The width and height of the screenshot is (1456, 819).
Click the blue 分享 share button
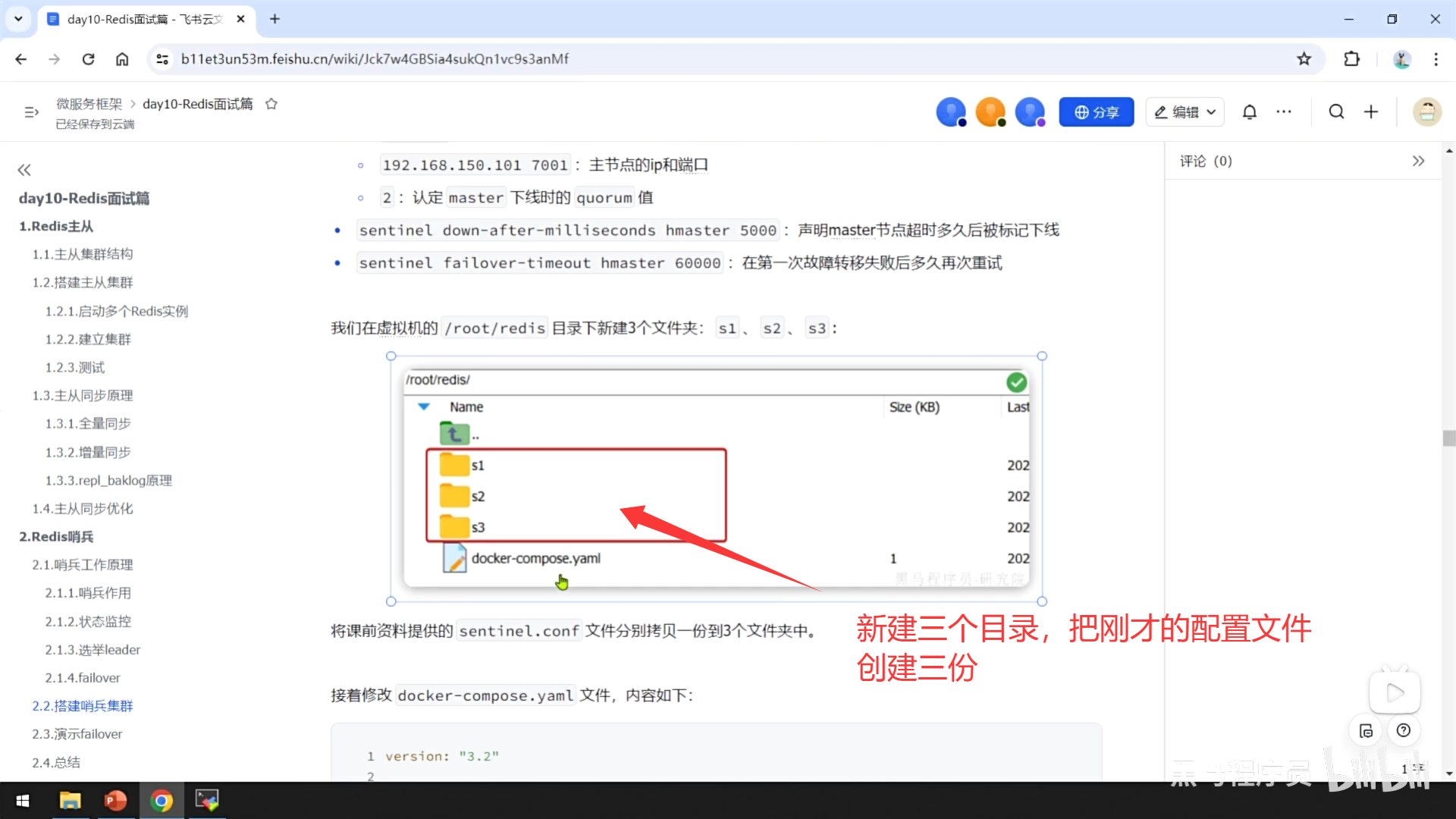pos(1096,112)
